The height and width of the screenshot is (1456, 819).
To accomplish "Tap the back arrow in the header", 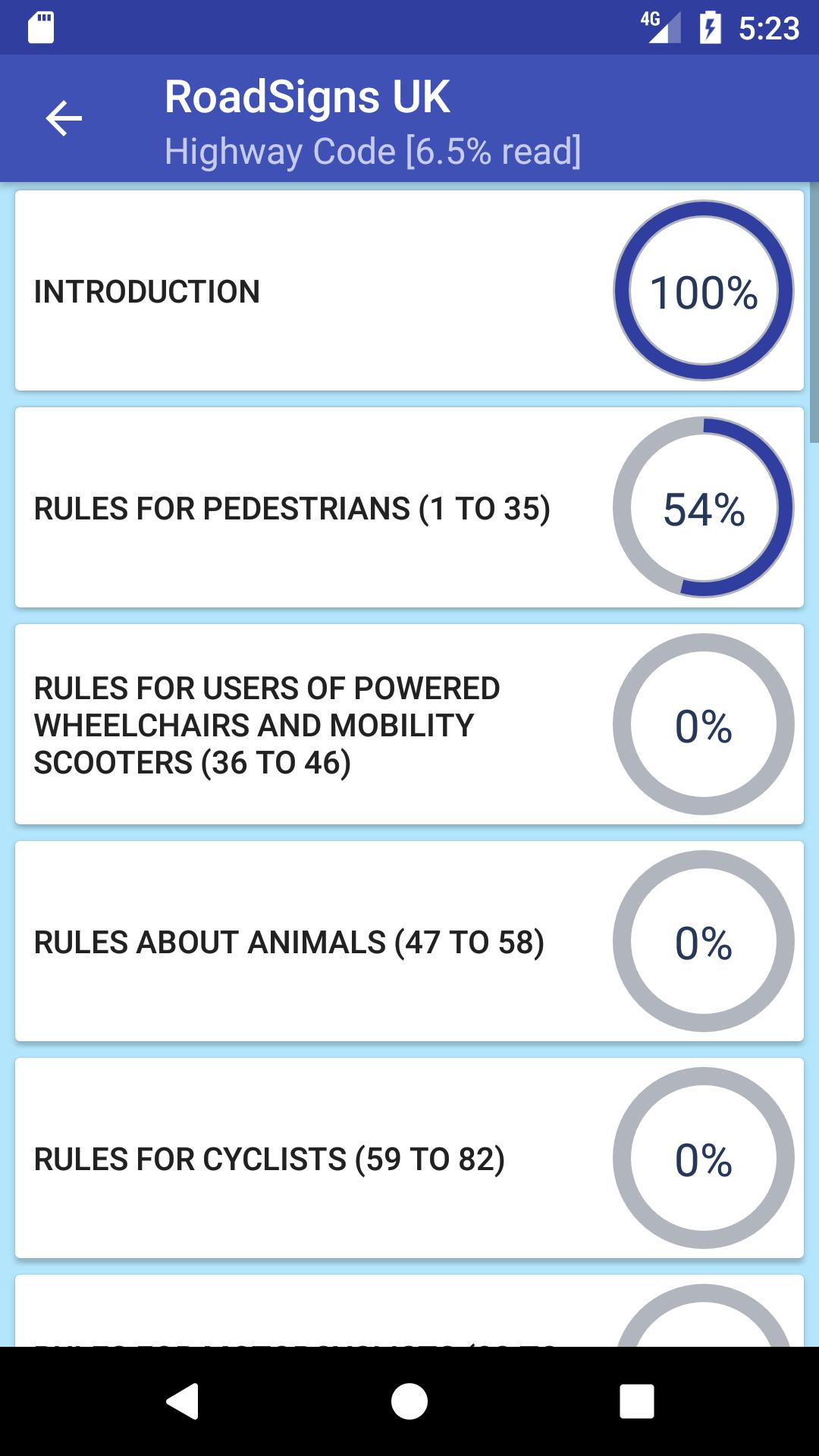I will point(64,119).
